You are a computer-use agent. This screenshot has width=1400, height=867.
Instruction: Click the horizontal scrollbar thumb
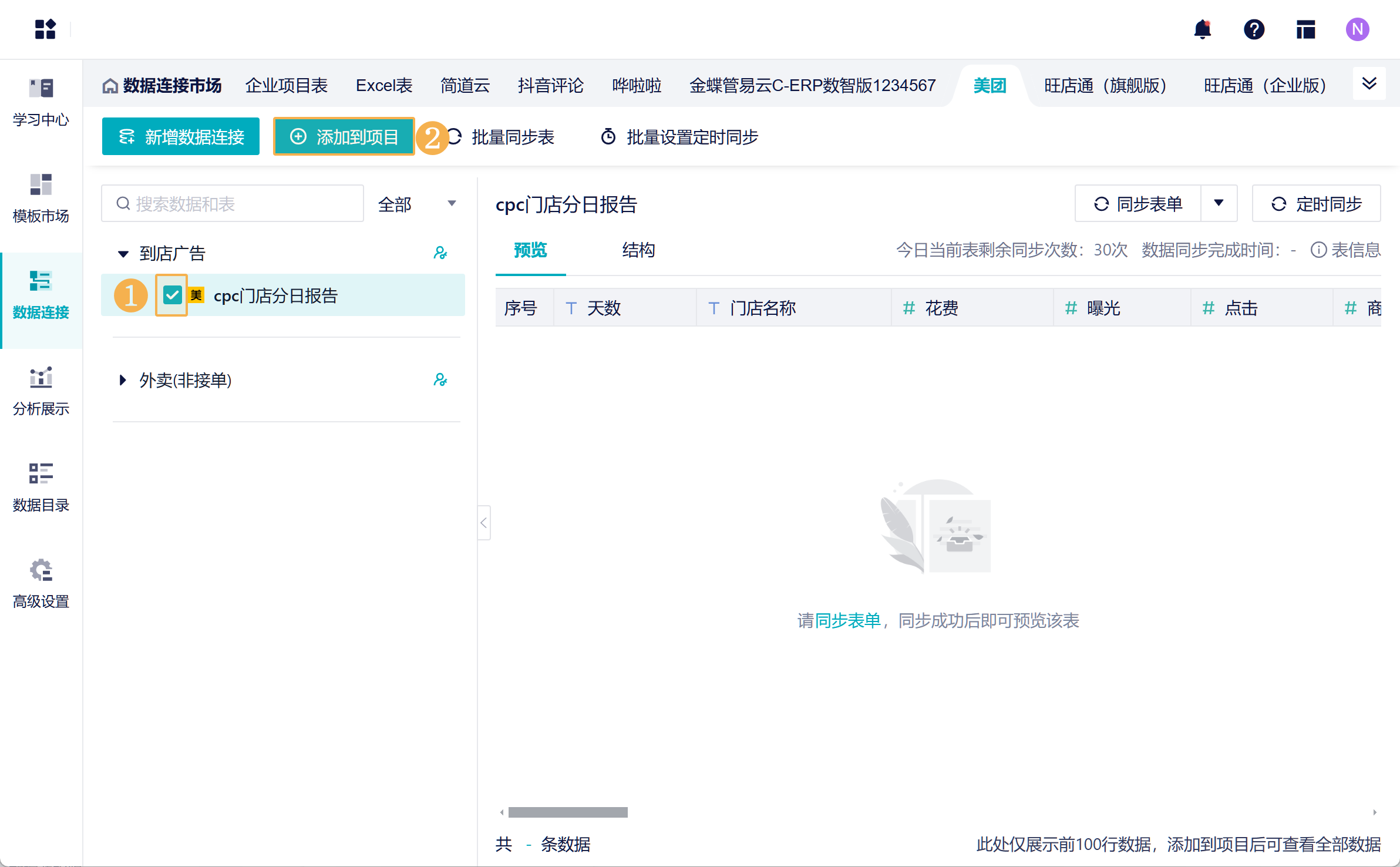click(x=568, y=812)
